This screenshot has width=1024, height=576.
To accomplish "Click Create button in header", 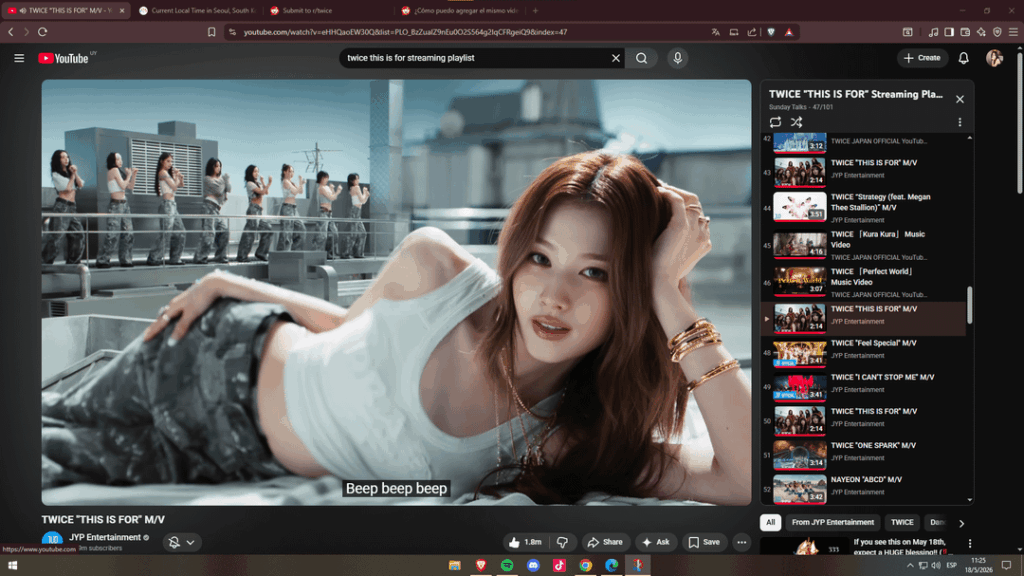I will point(921,58).
